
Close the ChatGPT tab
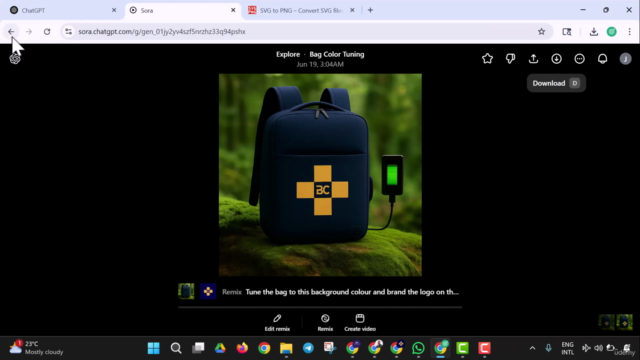114,10
